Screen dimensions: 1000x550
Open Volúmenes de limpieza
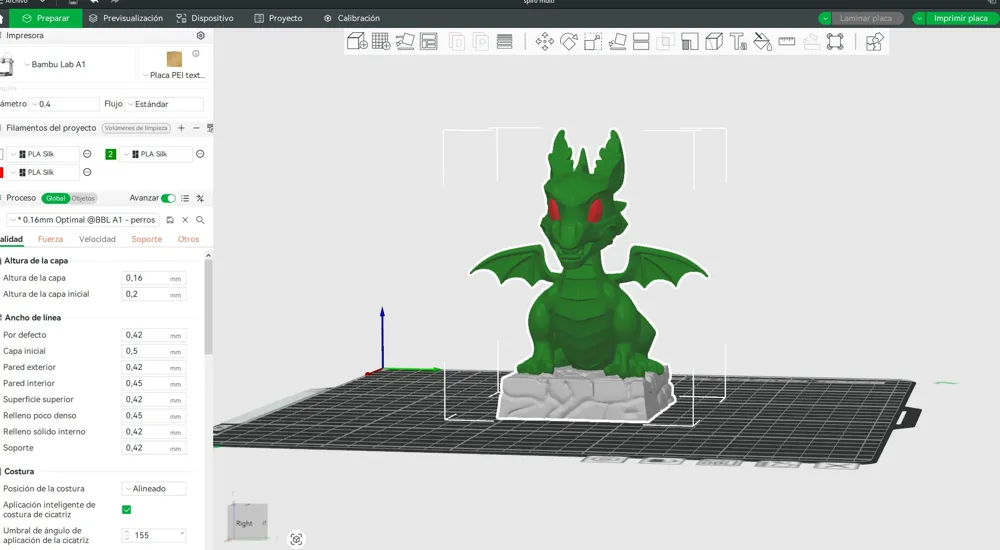[136, 128]
